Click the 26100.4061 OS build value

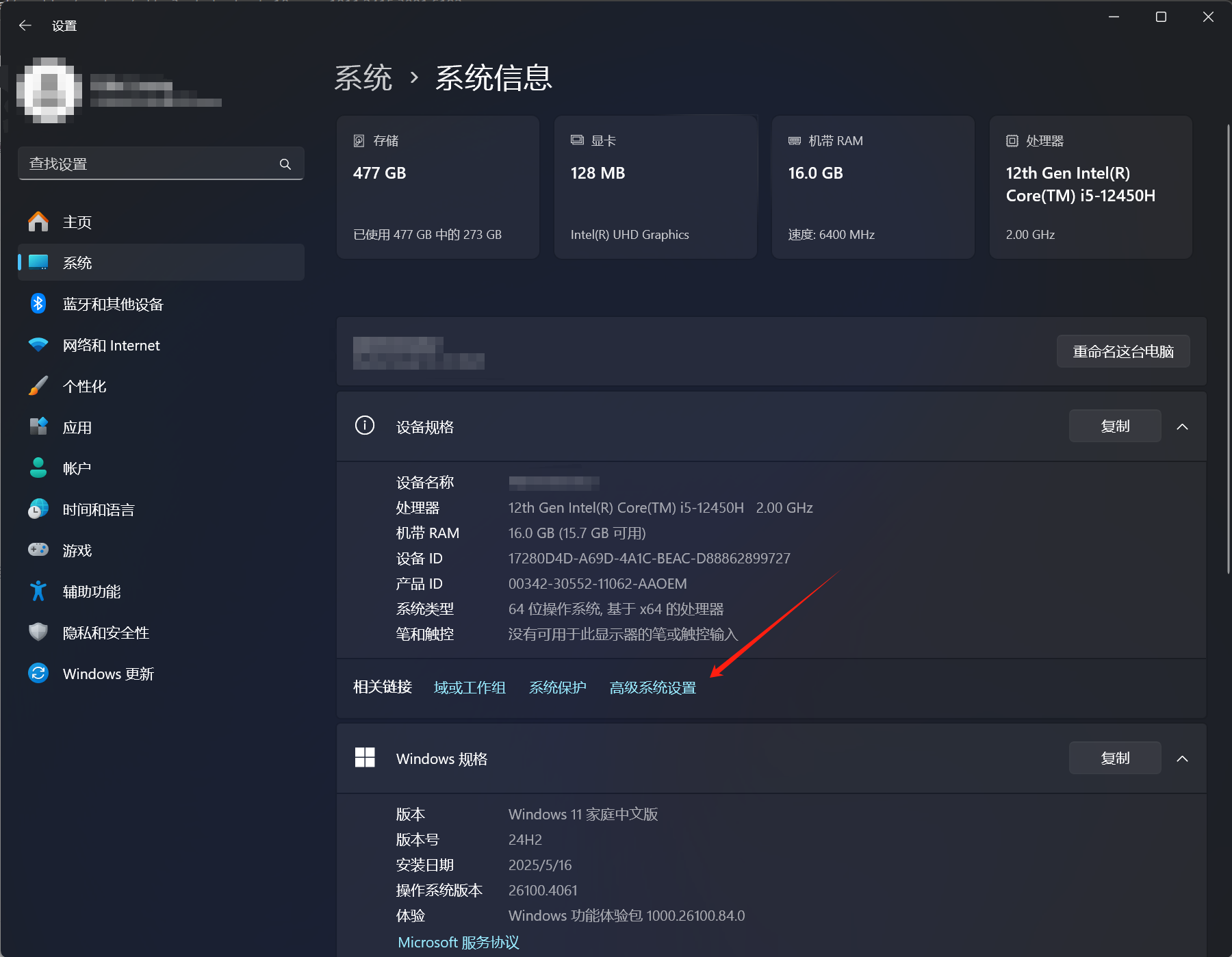543,891
